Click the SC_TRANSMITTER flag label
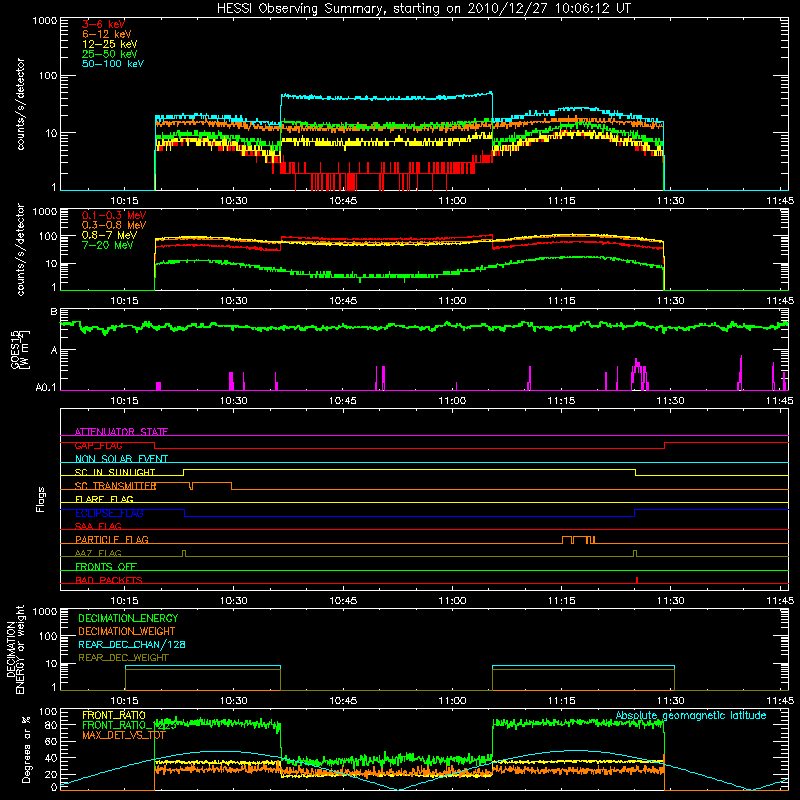The image size is (800, 800). [115, 486]
